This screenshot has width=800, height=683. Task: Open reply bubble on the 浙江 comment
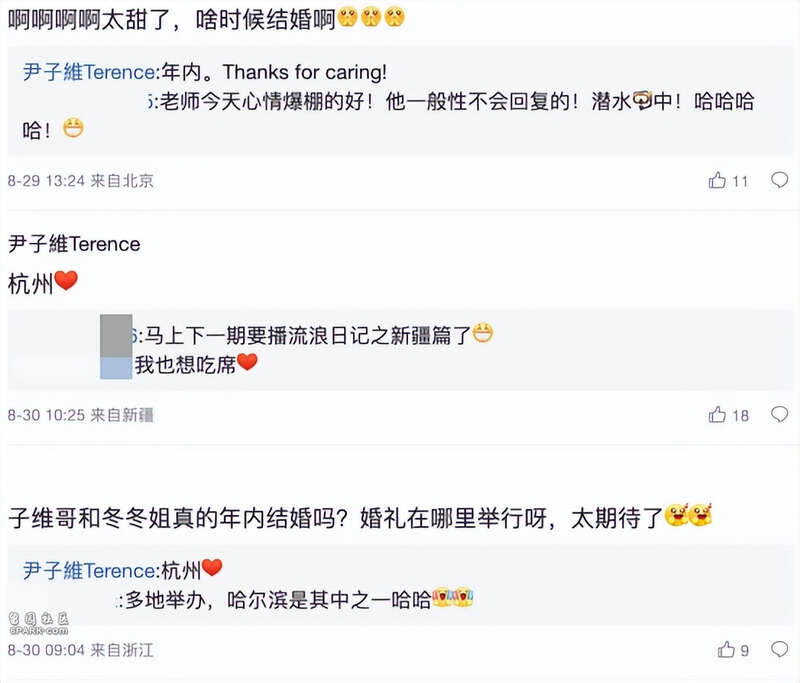pyautogui.click(x=780, y=650)
